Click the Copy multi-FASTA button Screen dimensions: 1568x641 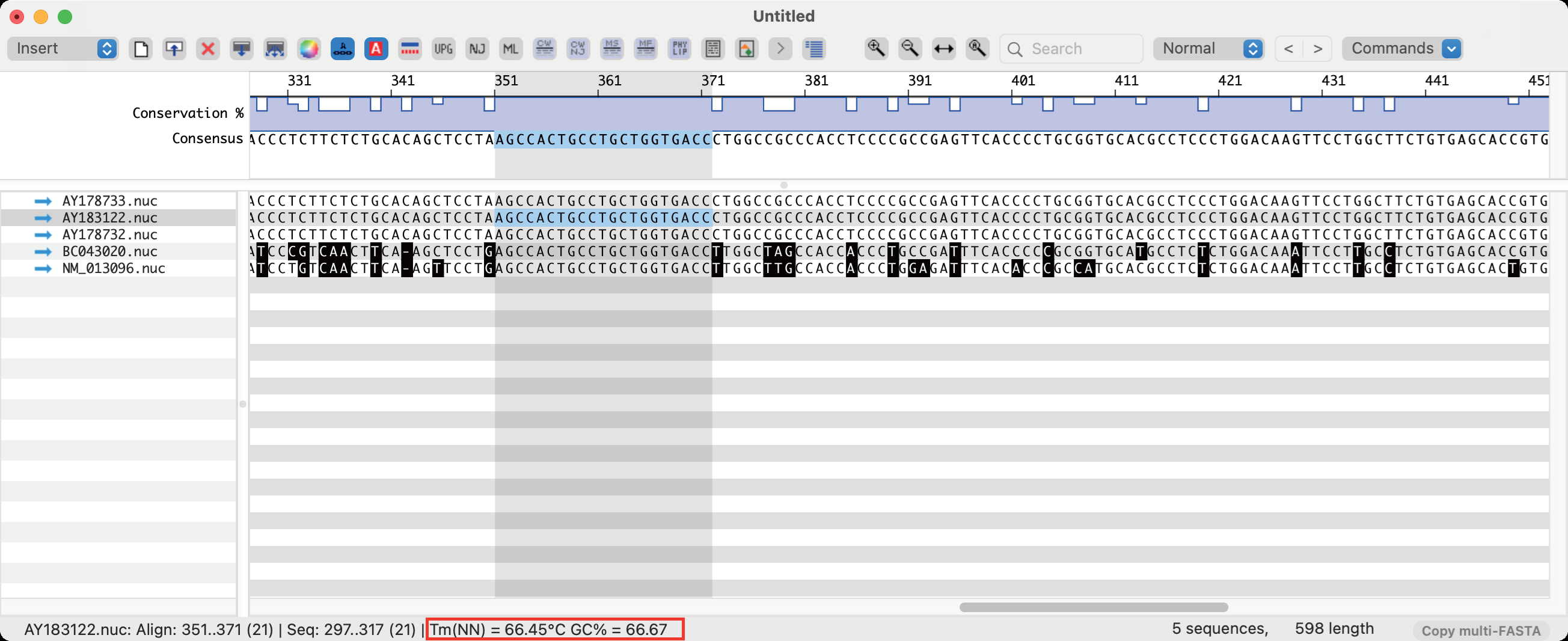point(1480,630)
